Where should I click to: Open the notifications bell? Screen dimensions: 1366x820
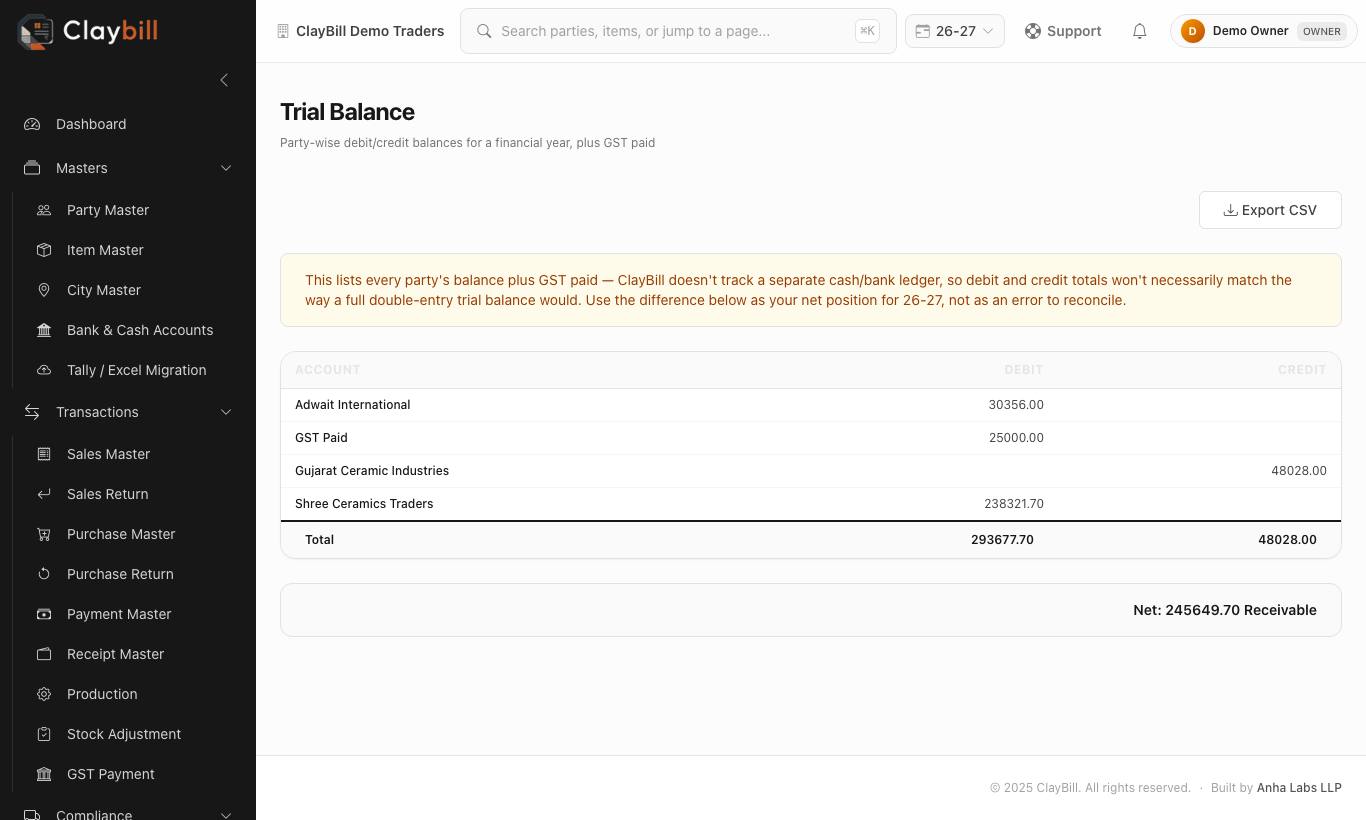point(1139,31)
